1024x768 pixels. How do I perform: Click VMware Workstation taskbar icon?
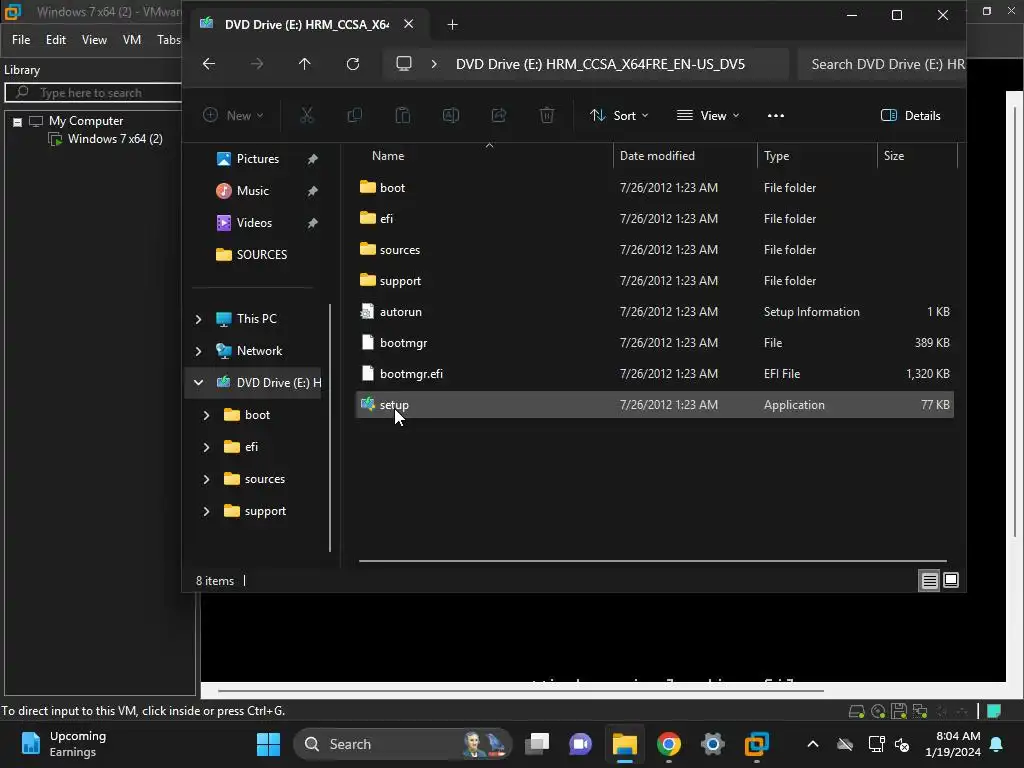coord(756,744)
